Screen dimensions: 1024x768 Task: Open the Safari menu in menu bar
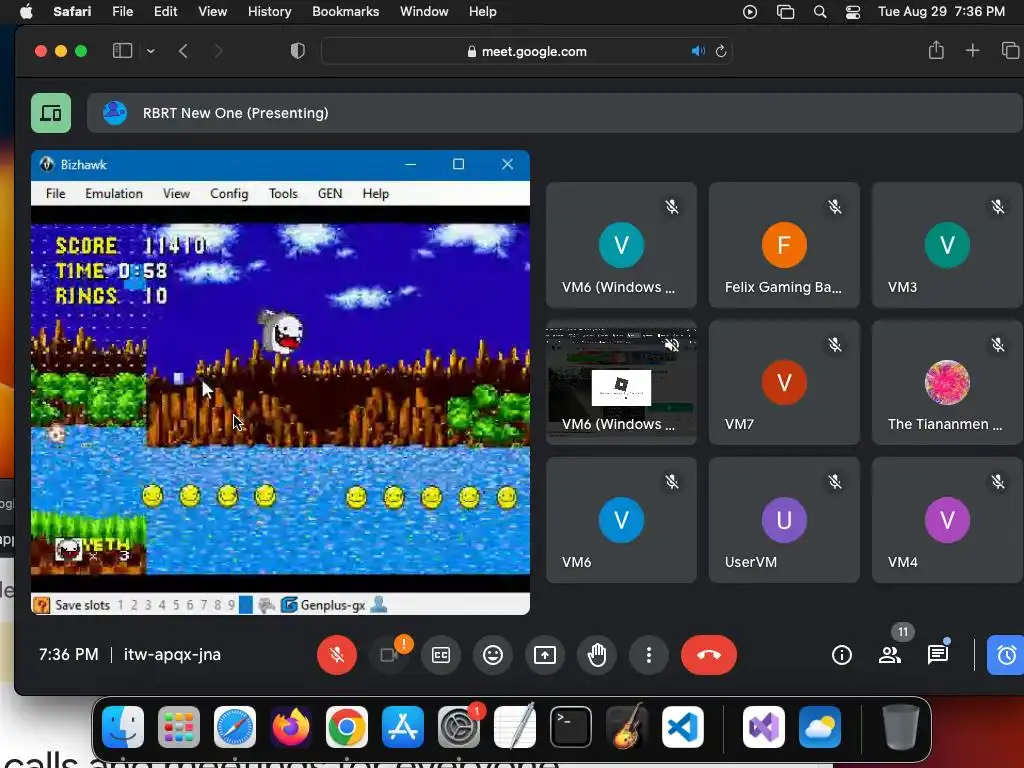72,11
